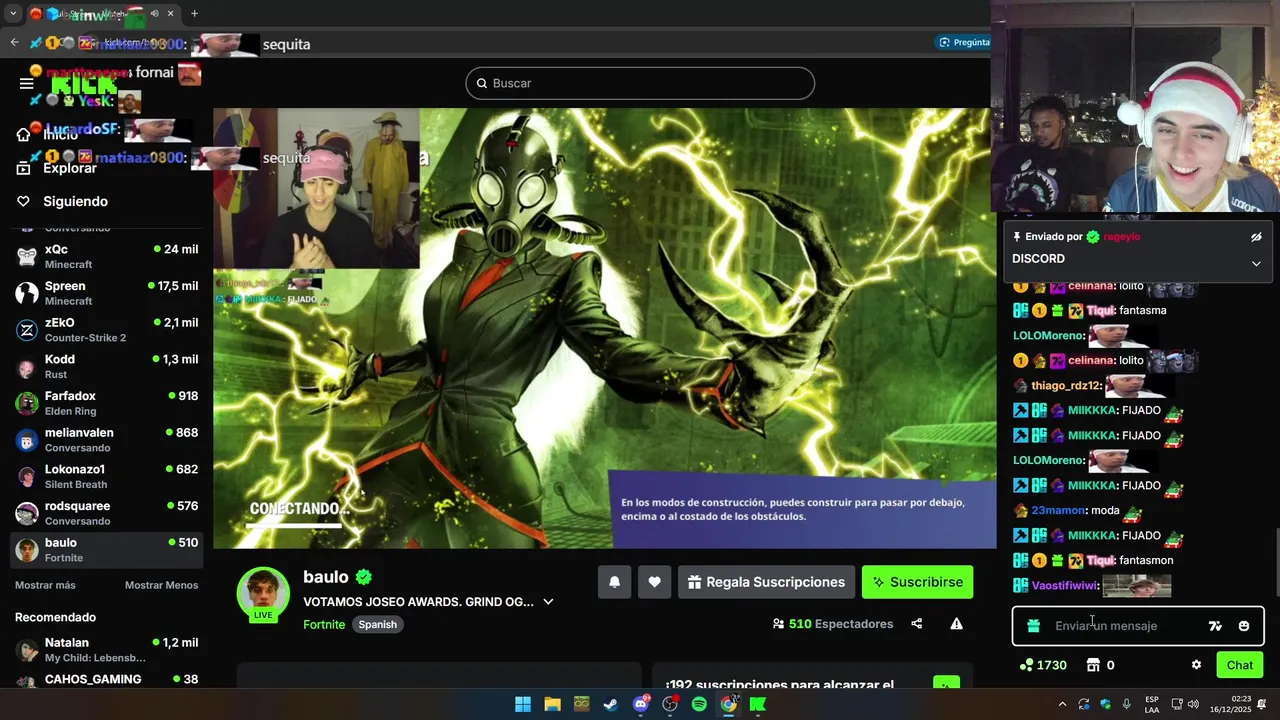Open the hamburger sidebar menu
Screen dimensions: 1280x720
click(x=27, y=84)
